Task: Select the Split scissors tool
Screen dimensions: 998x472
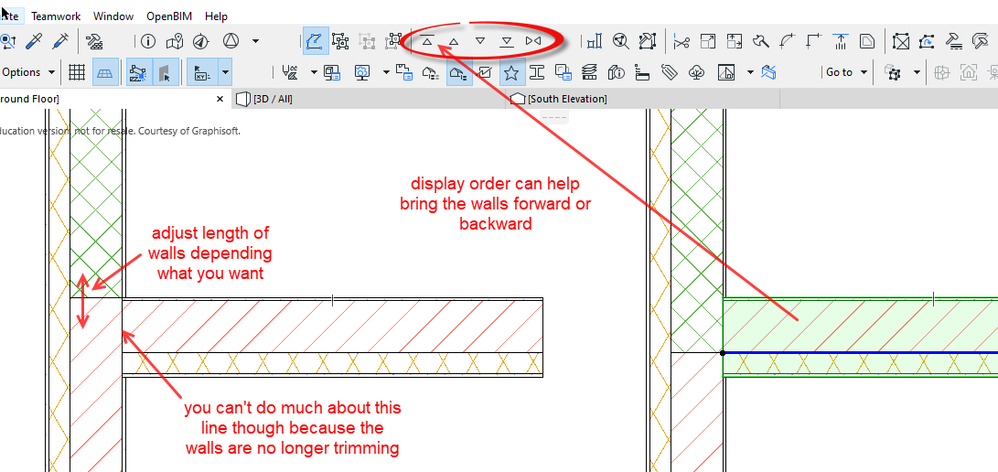Action: pyautogui.click(x=682, y=42)
